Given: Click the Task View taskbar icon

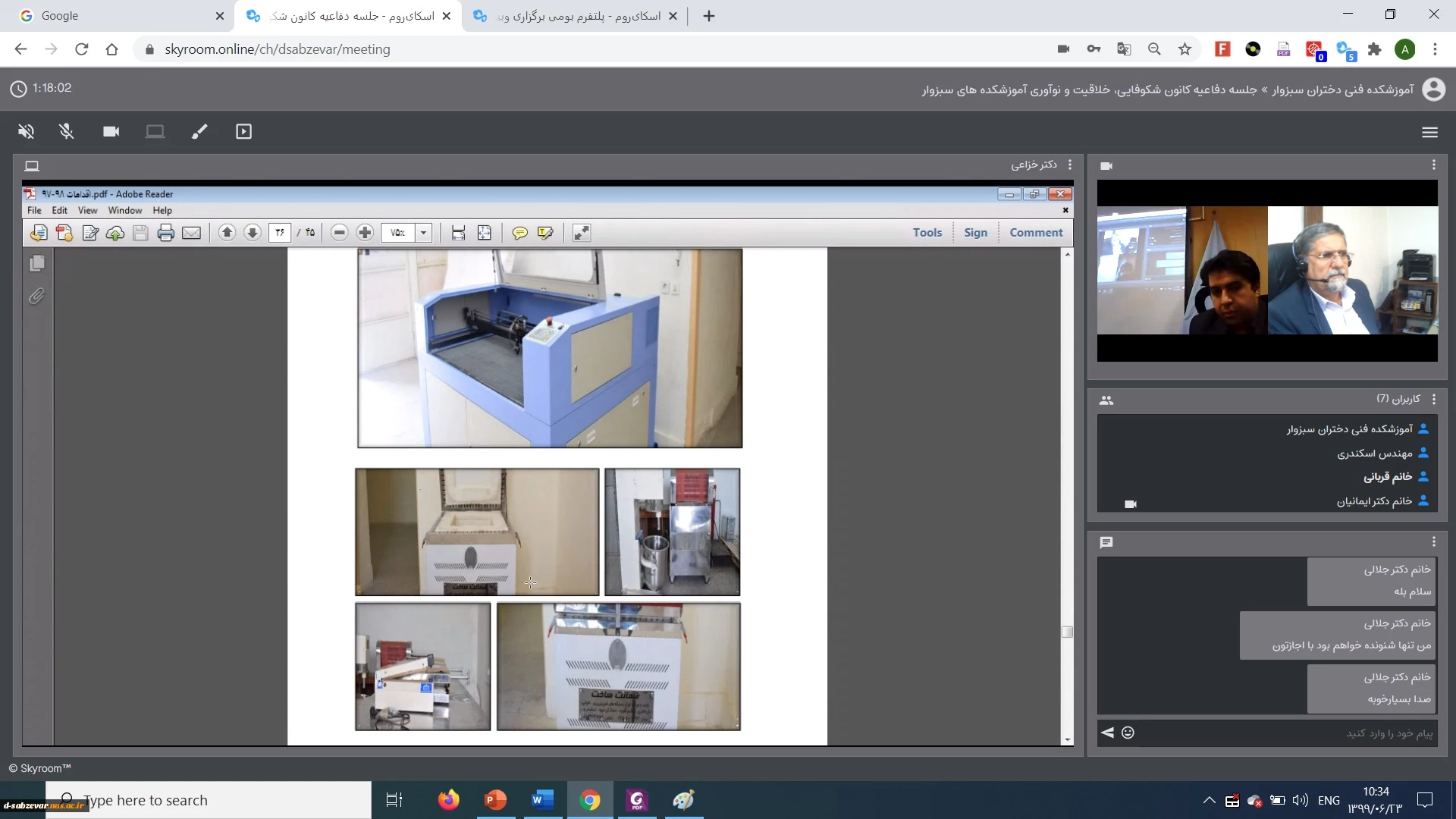Looking at the screenshot, I should (x=394, y=800).
